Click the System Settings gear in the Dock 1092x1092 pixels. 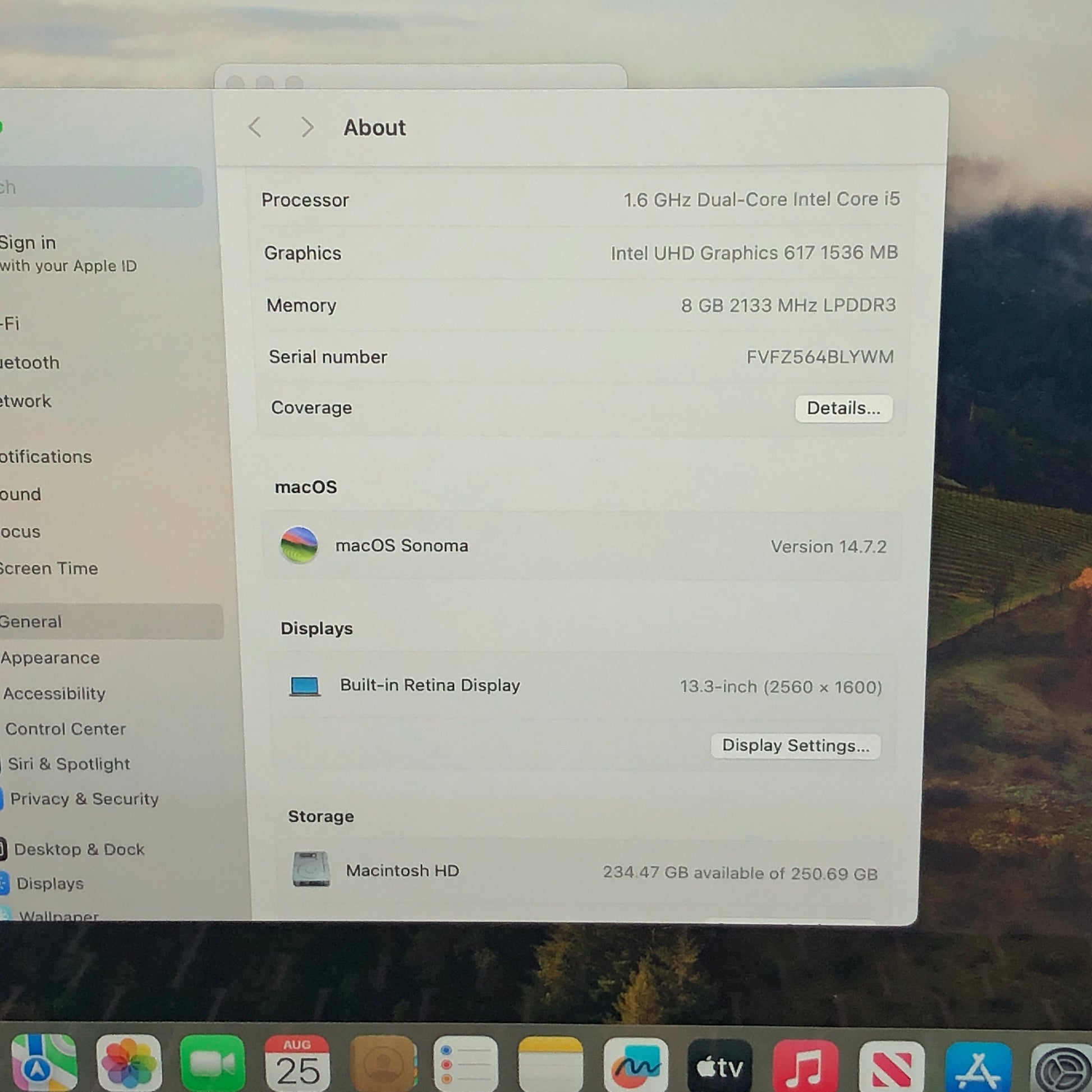[1063, 1069]
